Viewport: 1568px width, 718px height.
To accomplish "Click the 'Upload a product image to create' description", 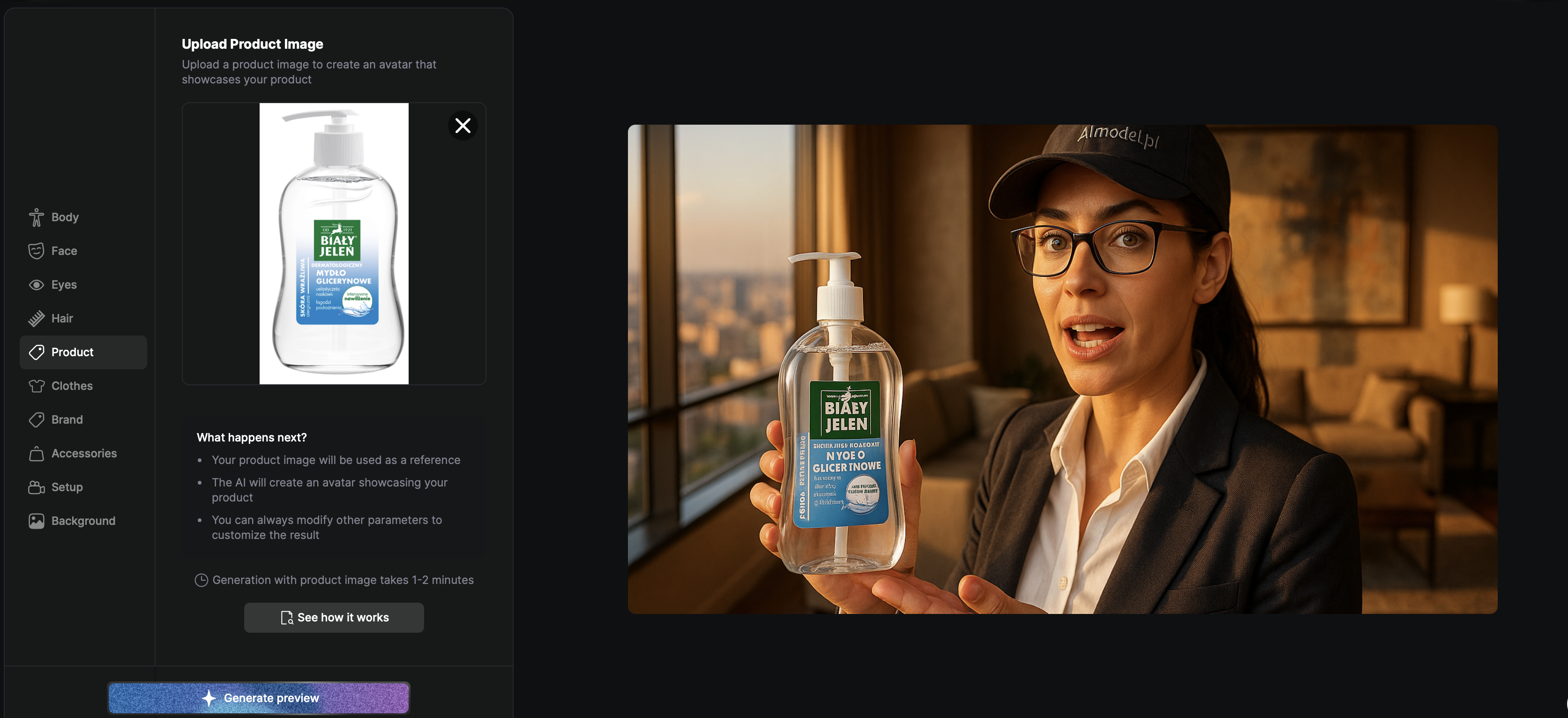I will pos(309,72).
